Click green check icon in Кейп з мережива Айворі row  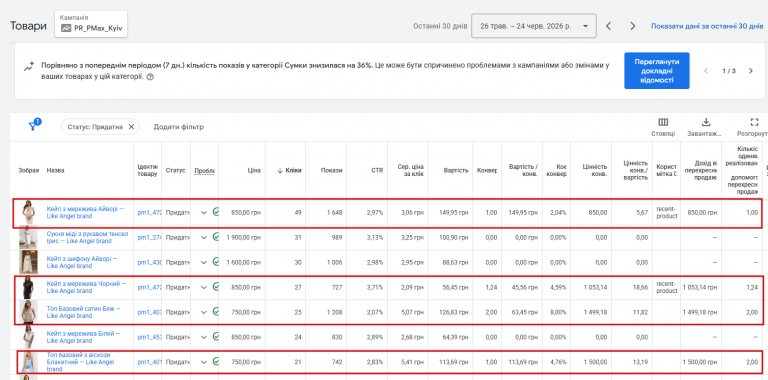216,212
